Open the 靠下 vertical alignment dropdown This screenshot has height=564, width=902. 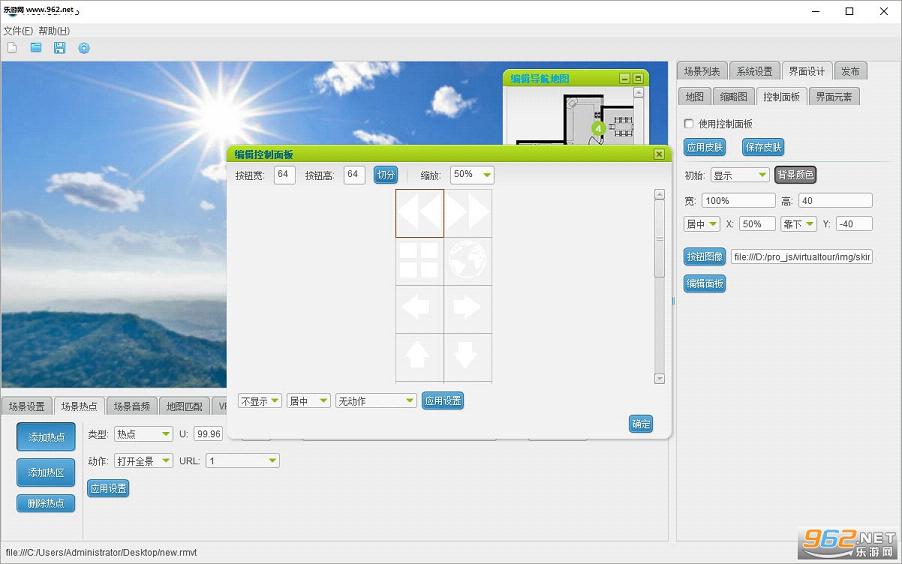798,224
